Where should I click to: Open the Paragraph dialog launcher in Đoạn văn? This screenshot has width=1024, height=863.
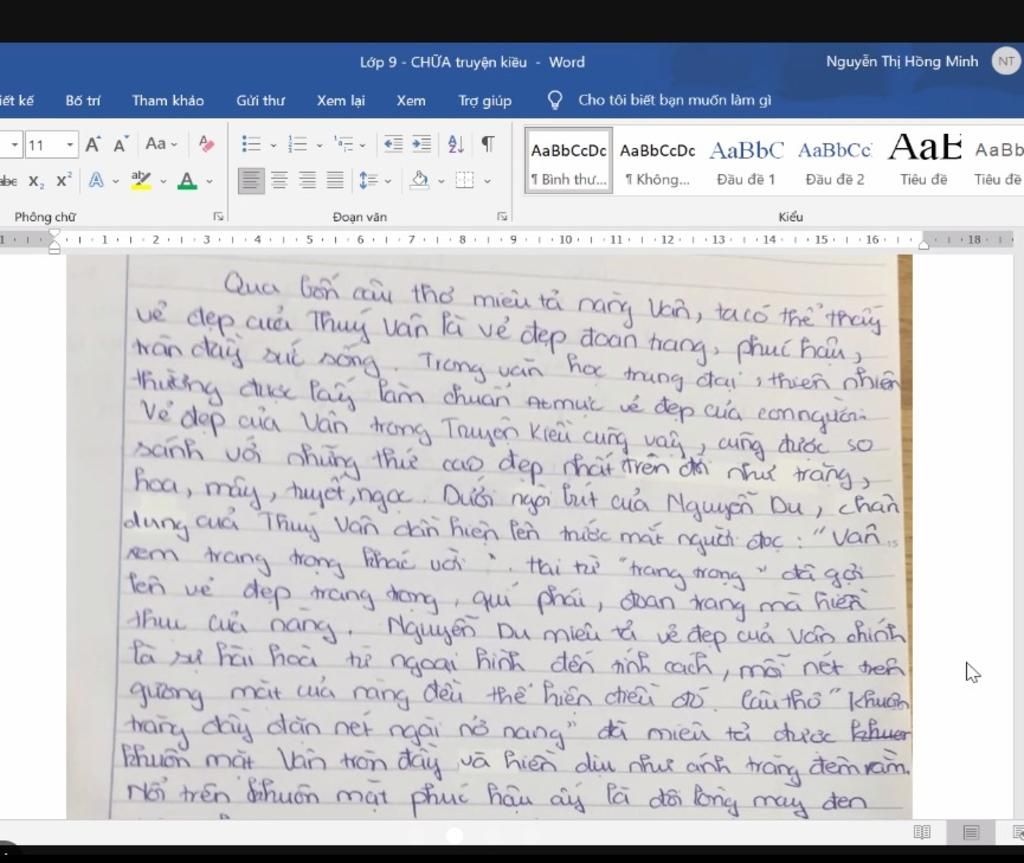pyautogui.click(x=502, y=216)
